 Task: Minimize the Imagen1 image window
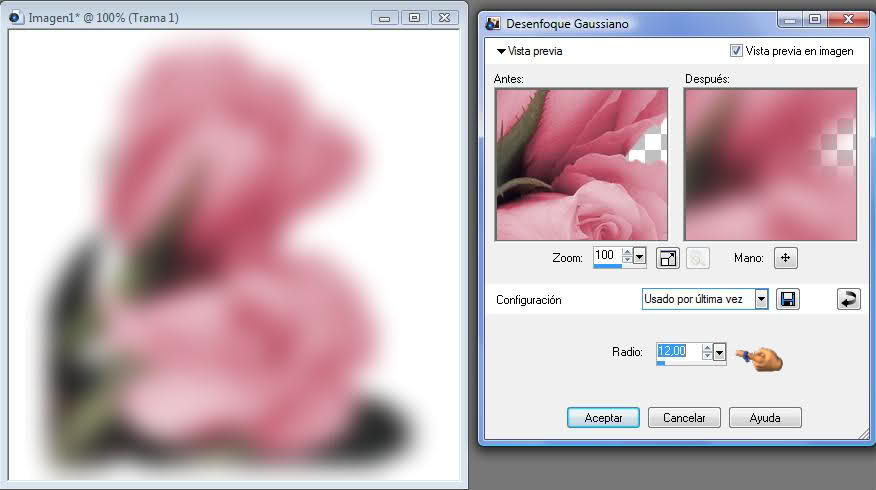384,18
